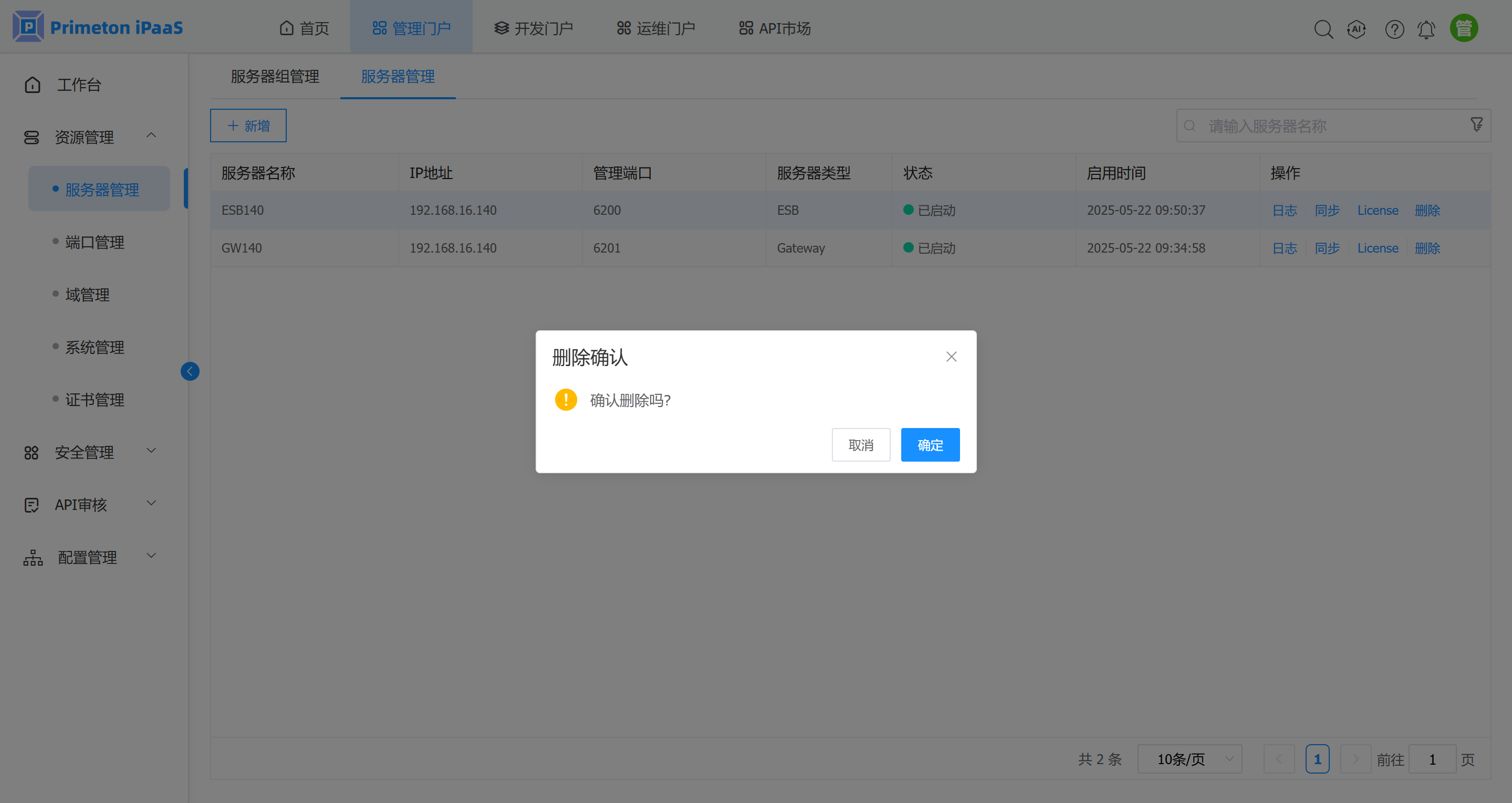Collapse the left sidebar with the arrow
This screenshot has height=803, width=1512.
(x=190, y=371)
